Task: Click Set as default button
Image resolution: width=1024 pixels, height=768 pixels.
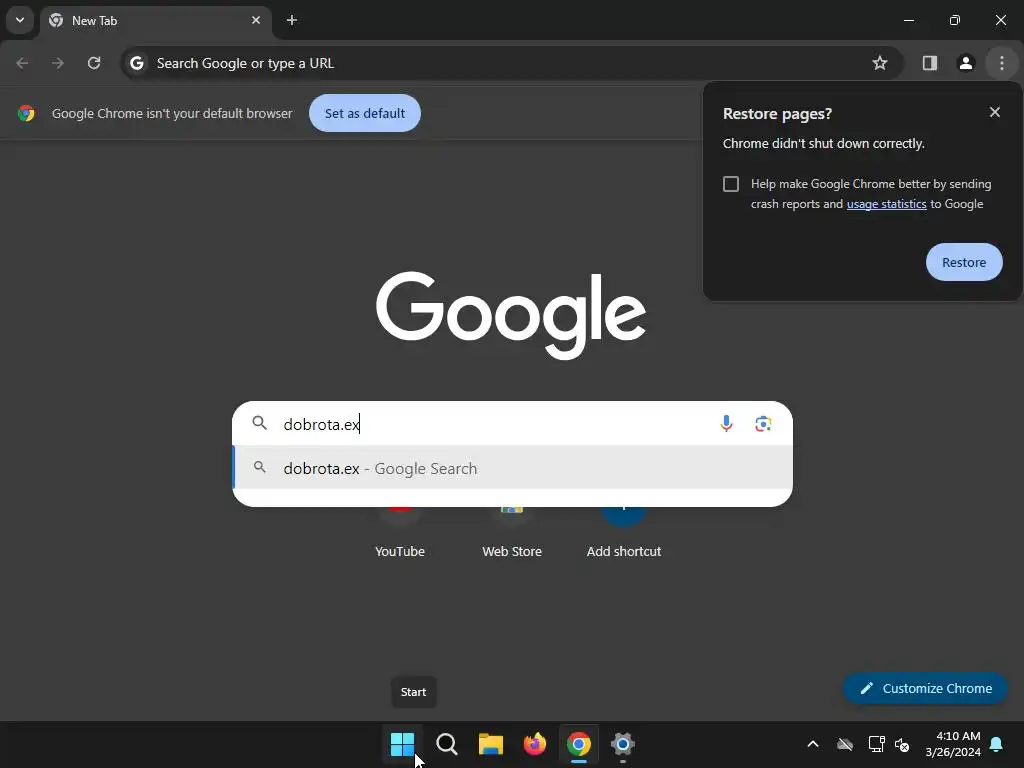Action: [x=365, y=113]
